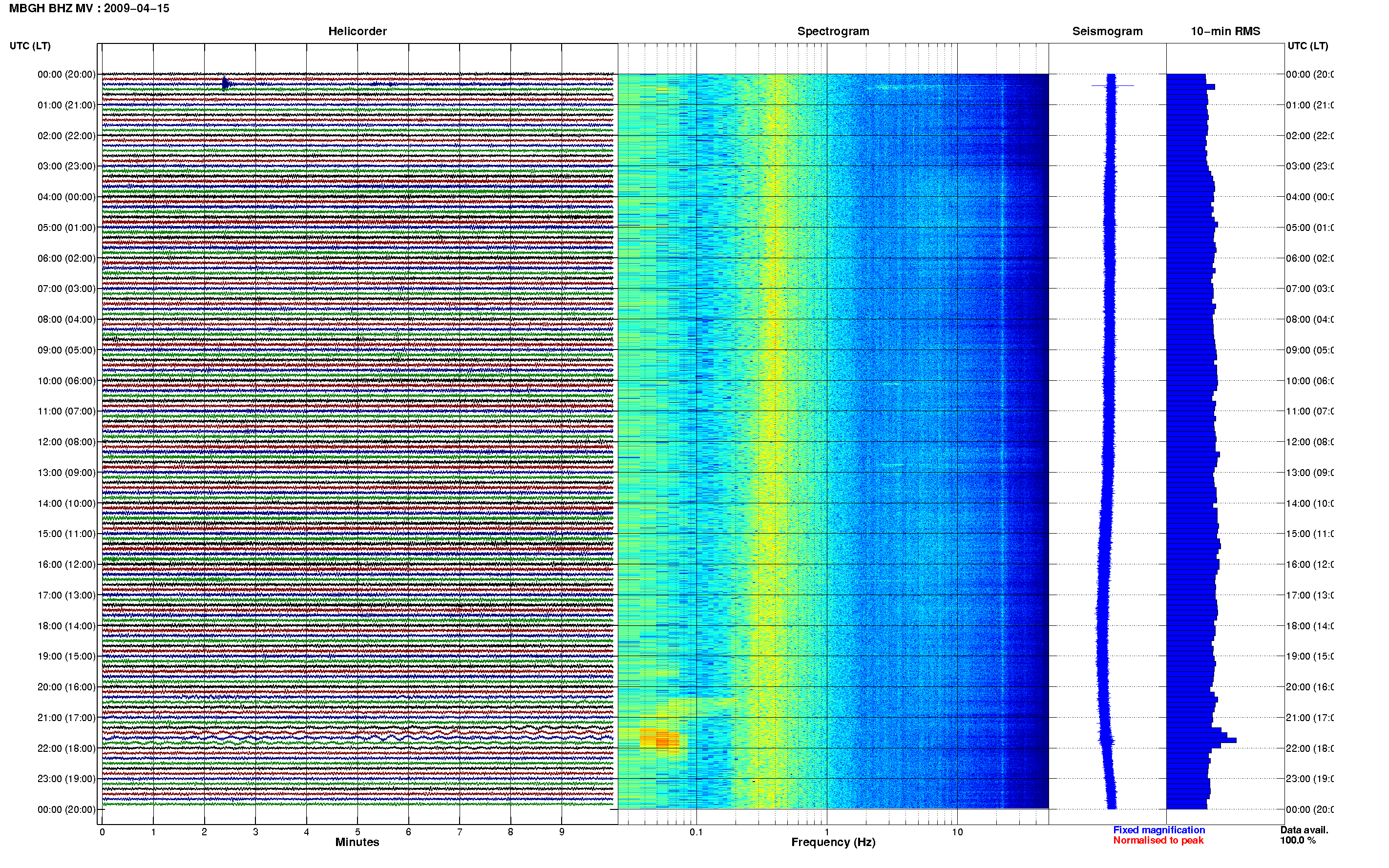This screenshot has width=1389, height=868.
Task: Click the left 08:00 (04:00) time label
Action: tap(66, 319)
